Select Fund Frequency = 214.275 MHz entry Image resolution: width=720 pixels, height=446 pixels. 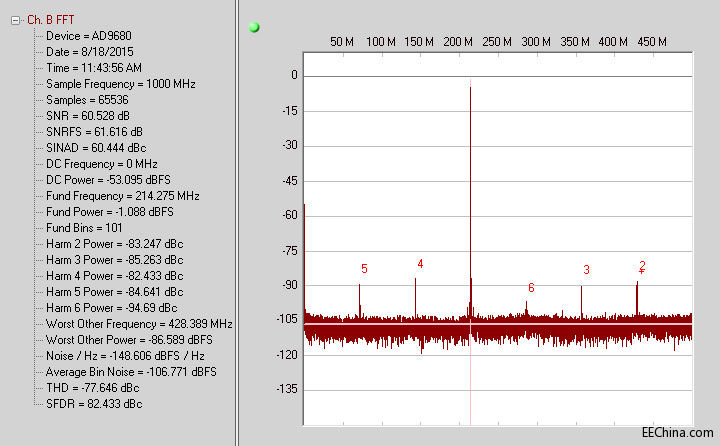tap(122, 196)
